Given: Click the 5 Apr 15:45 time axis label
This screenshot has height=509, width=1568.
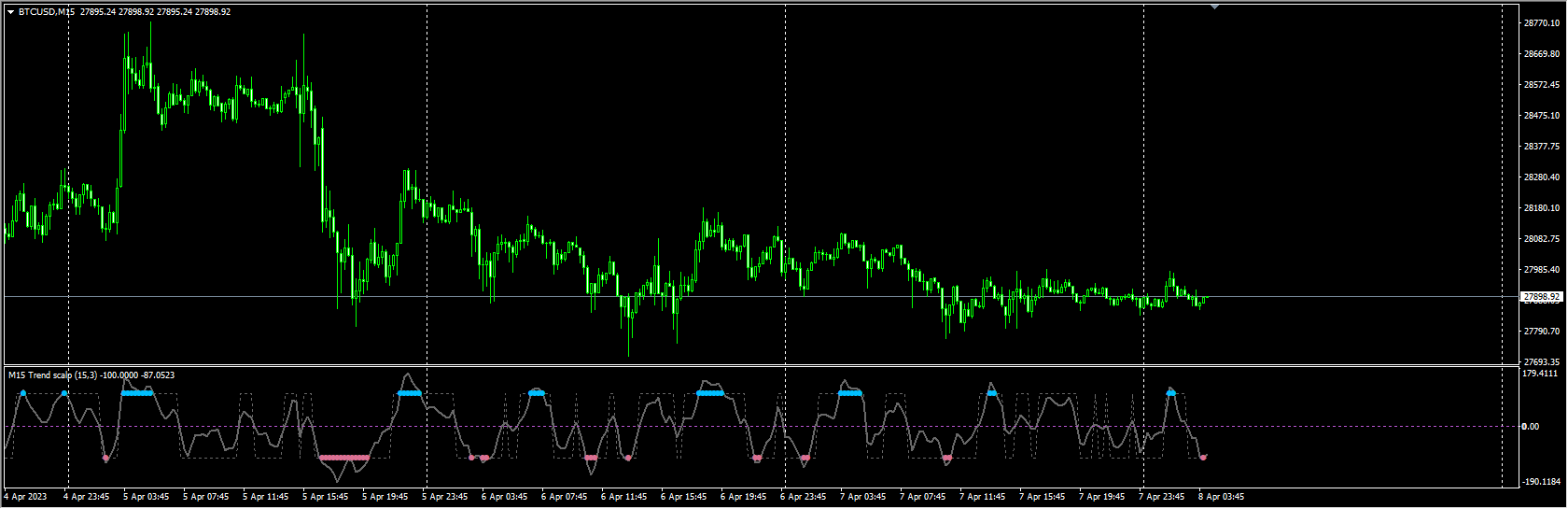Looking at the screenshot, I should (x=325, y=497).
